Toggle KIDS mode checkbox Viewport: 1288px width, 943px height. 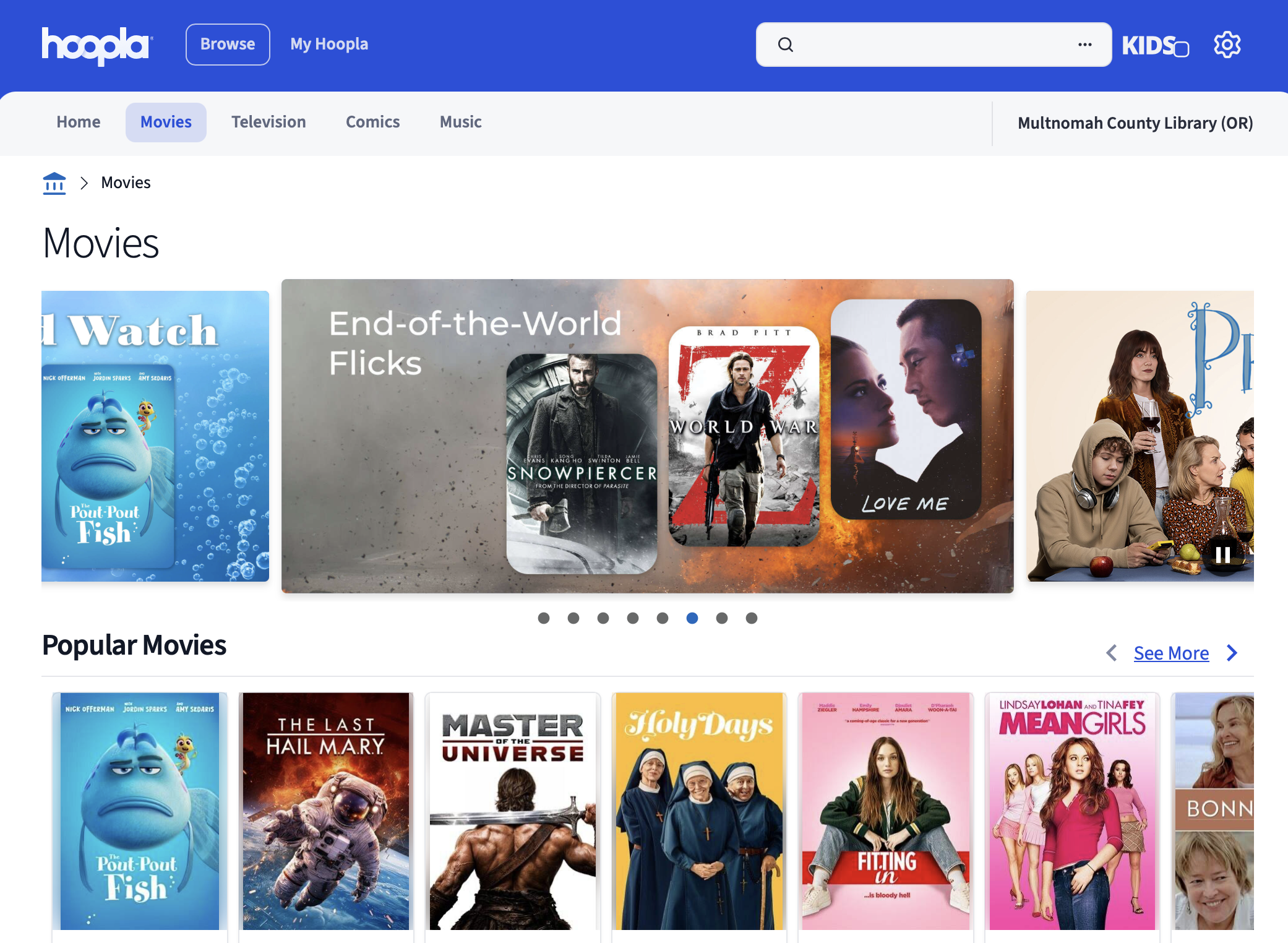[x=1181, y=48]
